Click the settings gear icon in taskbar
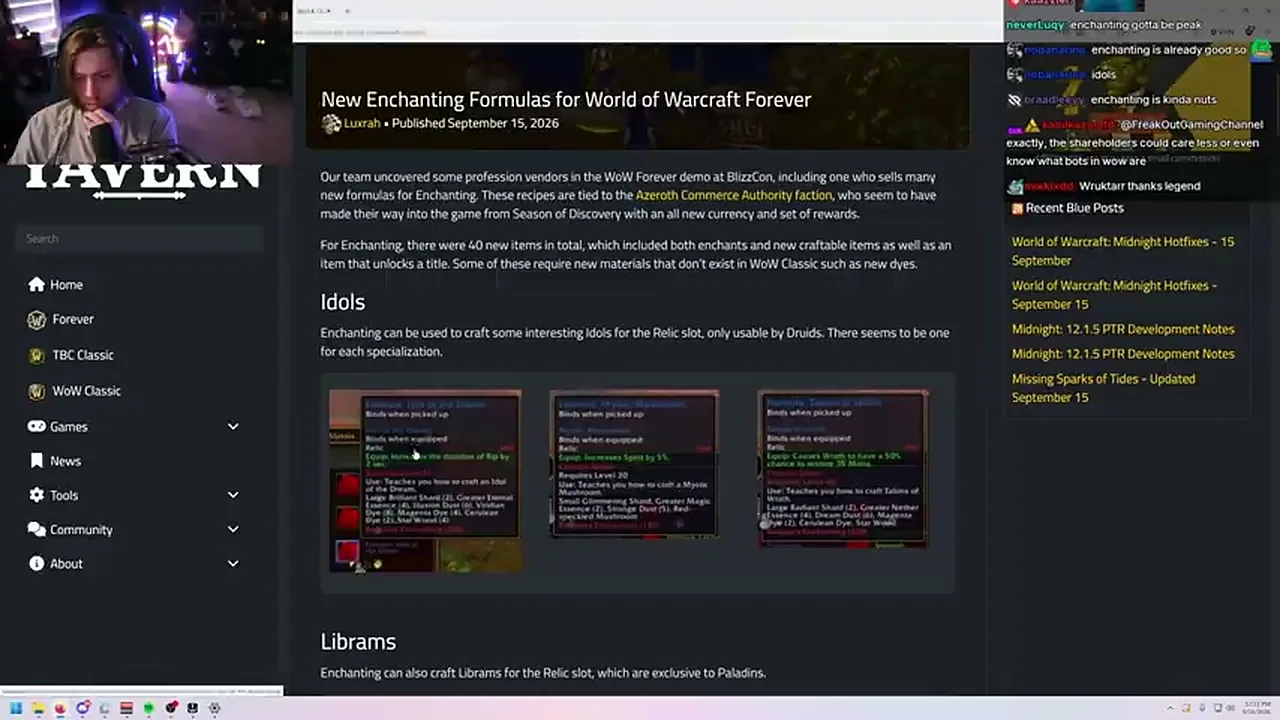1280x720 pixels. (214, 708)
